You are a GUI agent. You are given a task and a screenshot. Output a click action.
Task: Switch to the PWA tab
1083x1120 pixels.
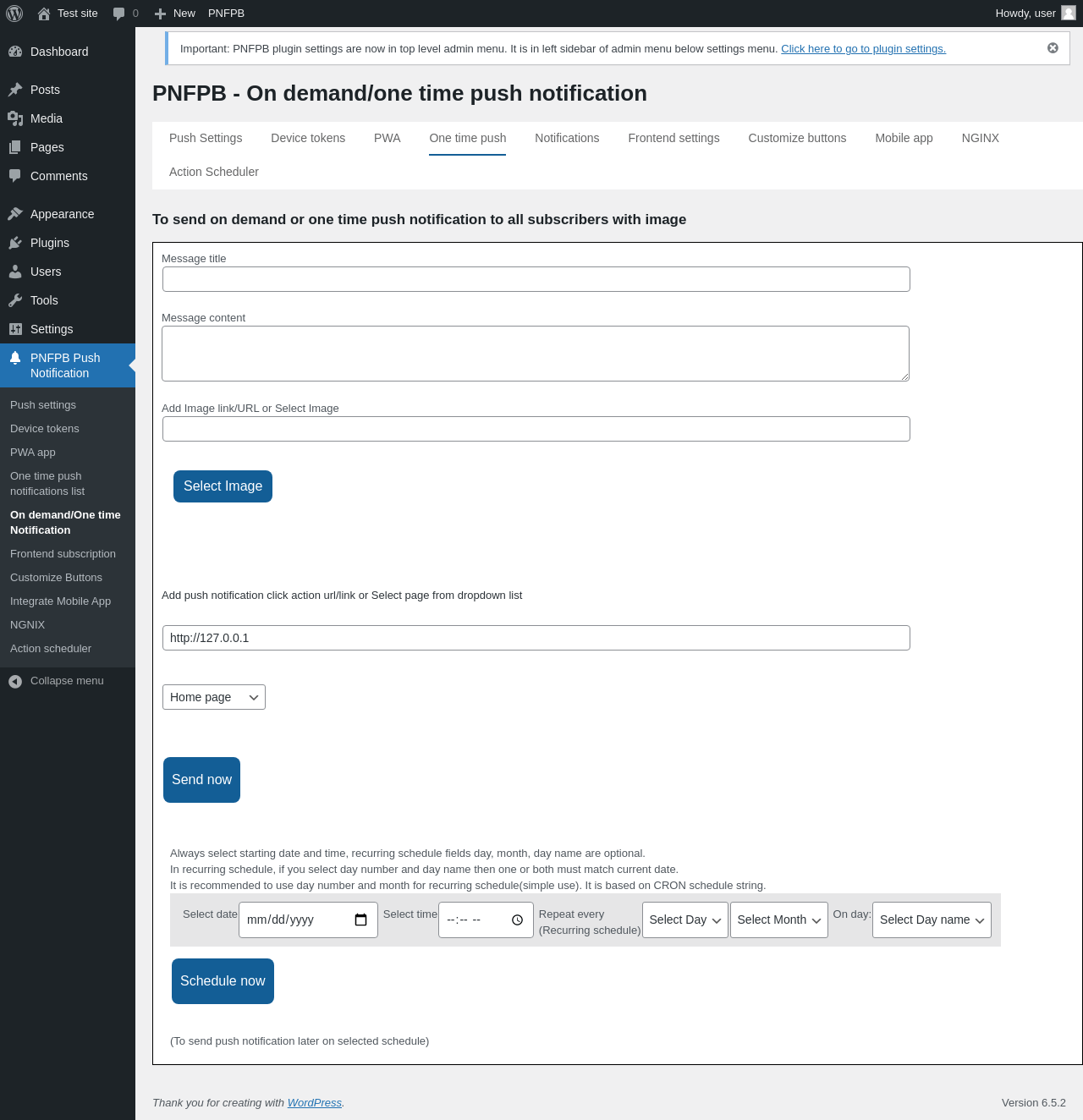[x=388, y=138]
